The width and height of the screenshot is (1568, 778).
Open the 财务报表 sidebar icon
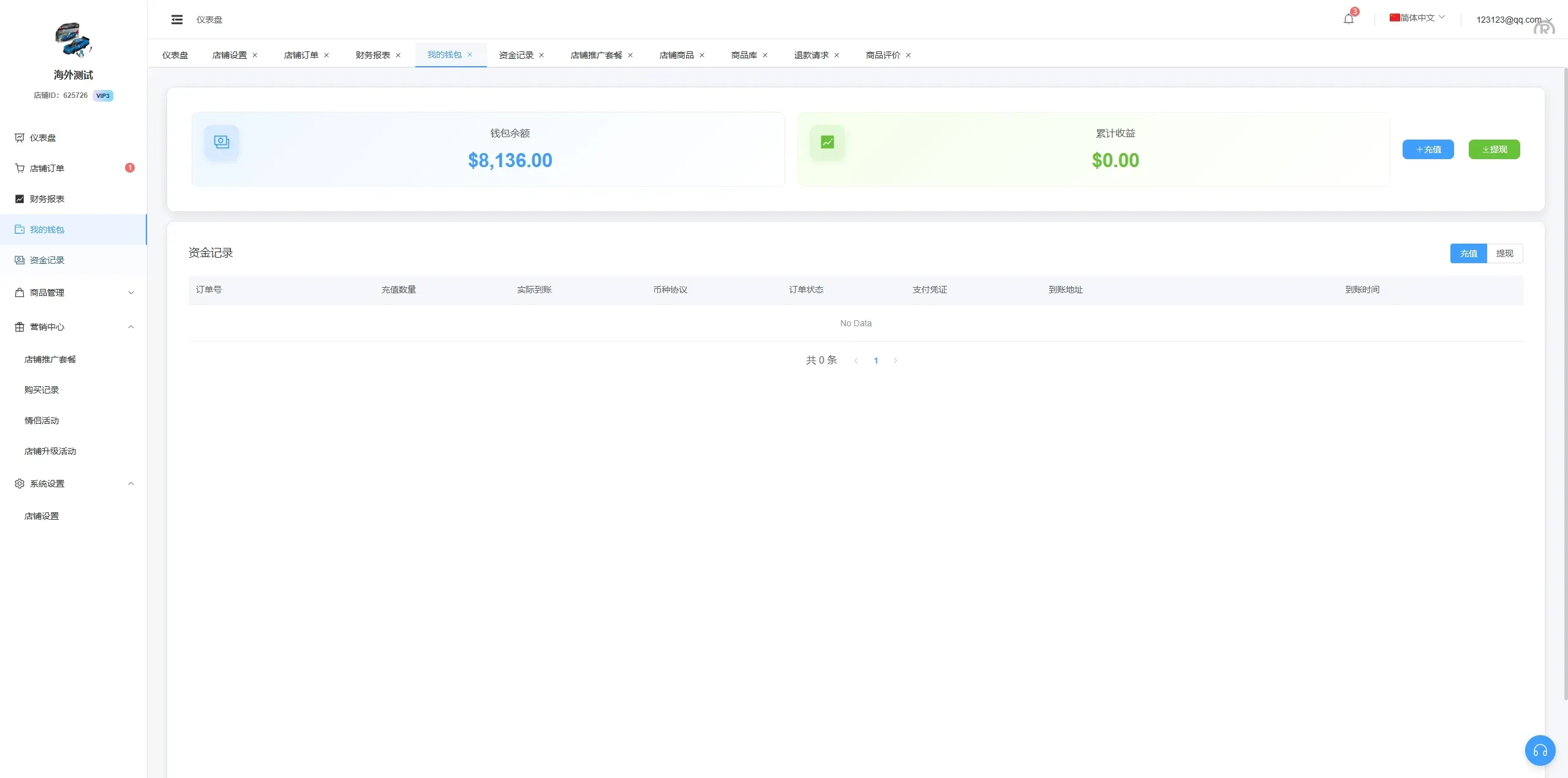[x=19, y=198]
